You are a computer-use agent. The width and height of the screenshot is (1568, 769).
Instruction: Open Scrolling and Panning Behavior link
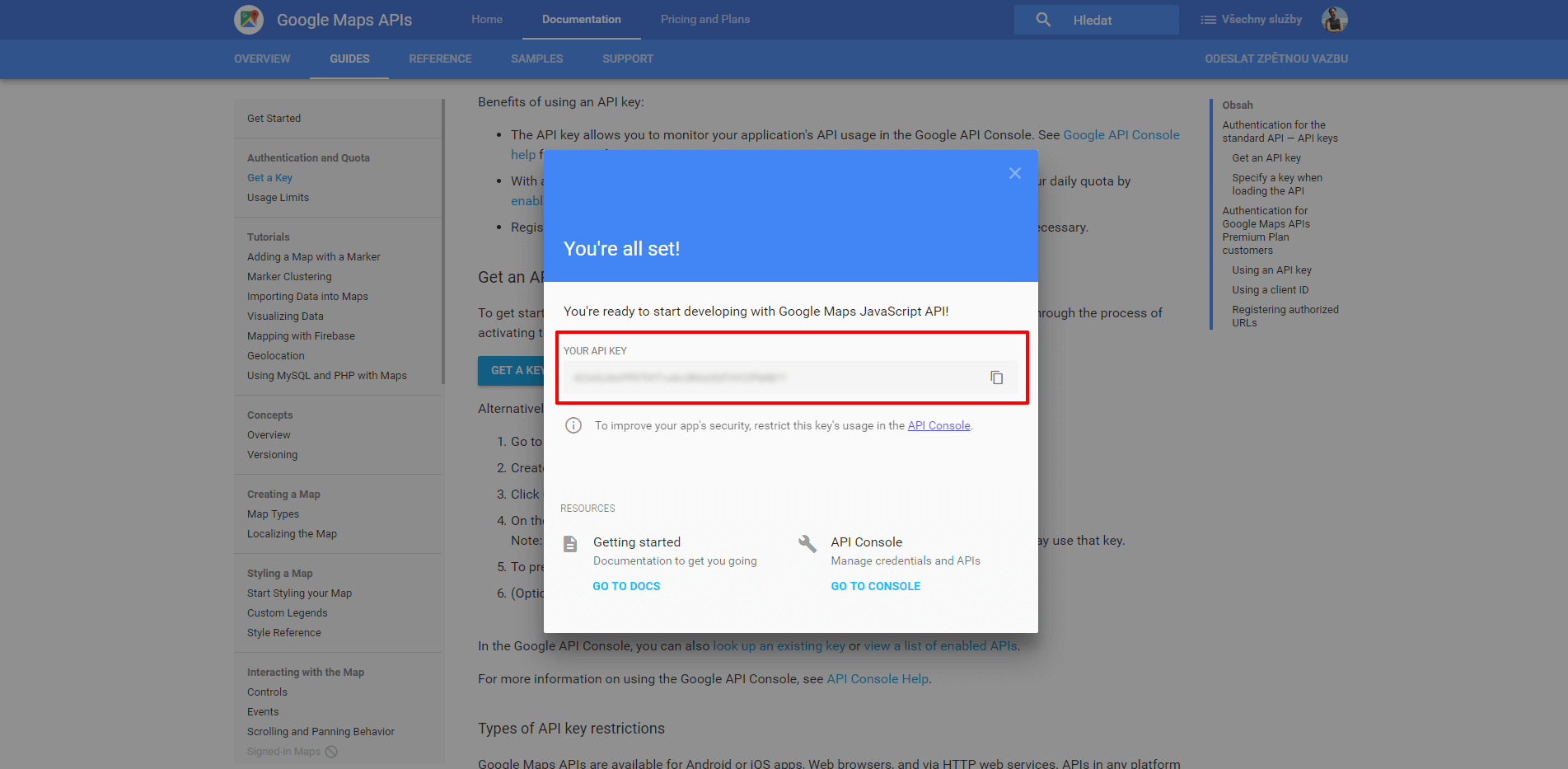[x=321, y=732]
